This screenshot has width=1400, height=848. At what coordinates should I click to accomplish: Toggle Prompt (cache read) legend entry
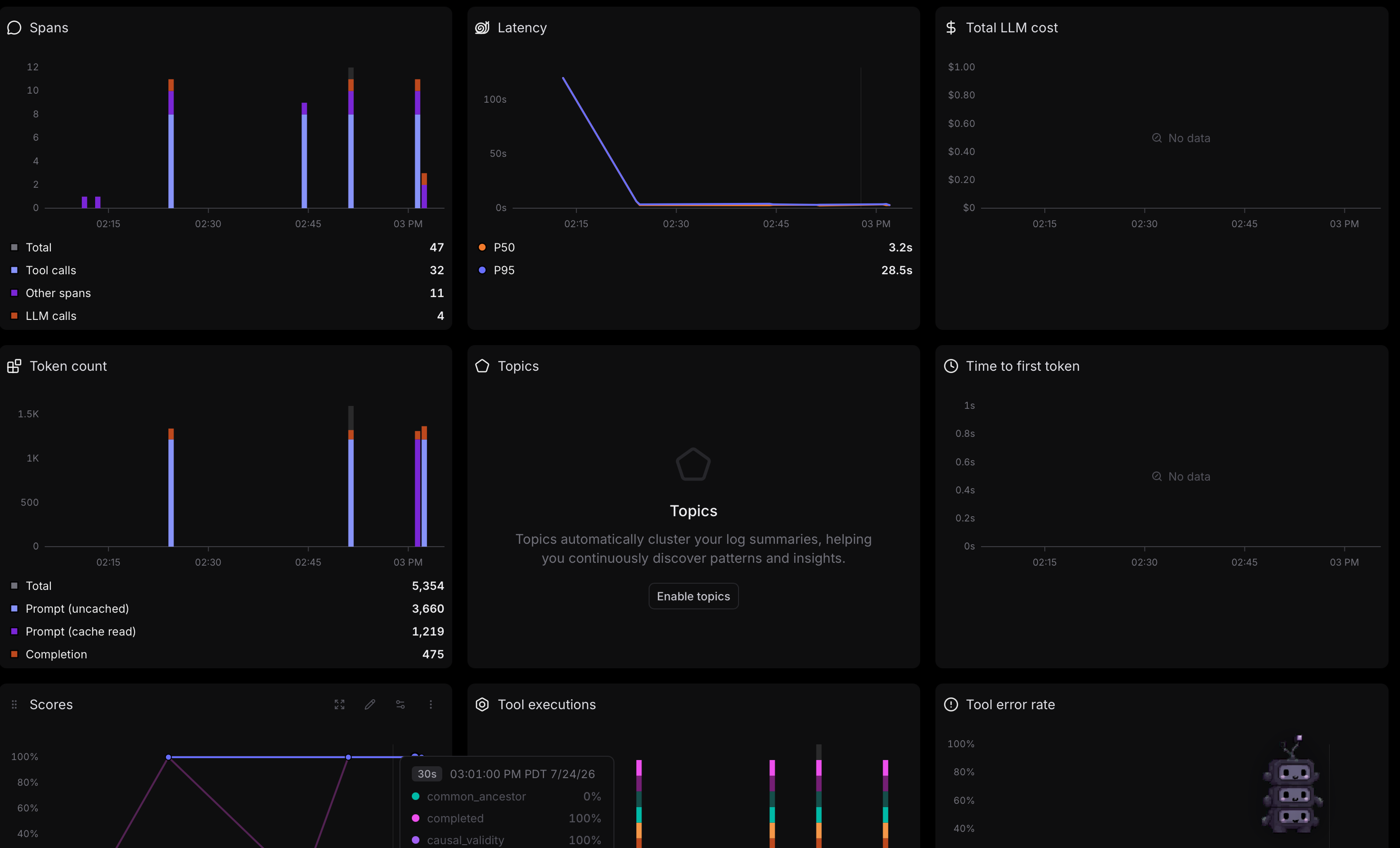[x=227, y=632]
